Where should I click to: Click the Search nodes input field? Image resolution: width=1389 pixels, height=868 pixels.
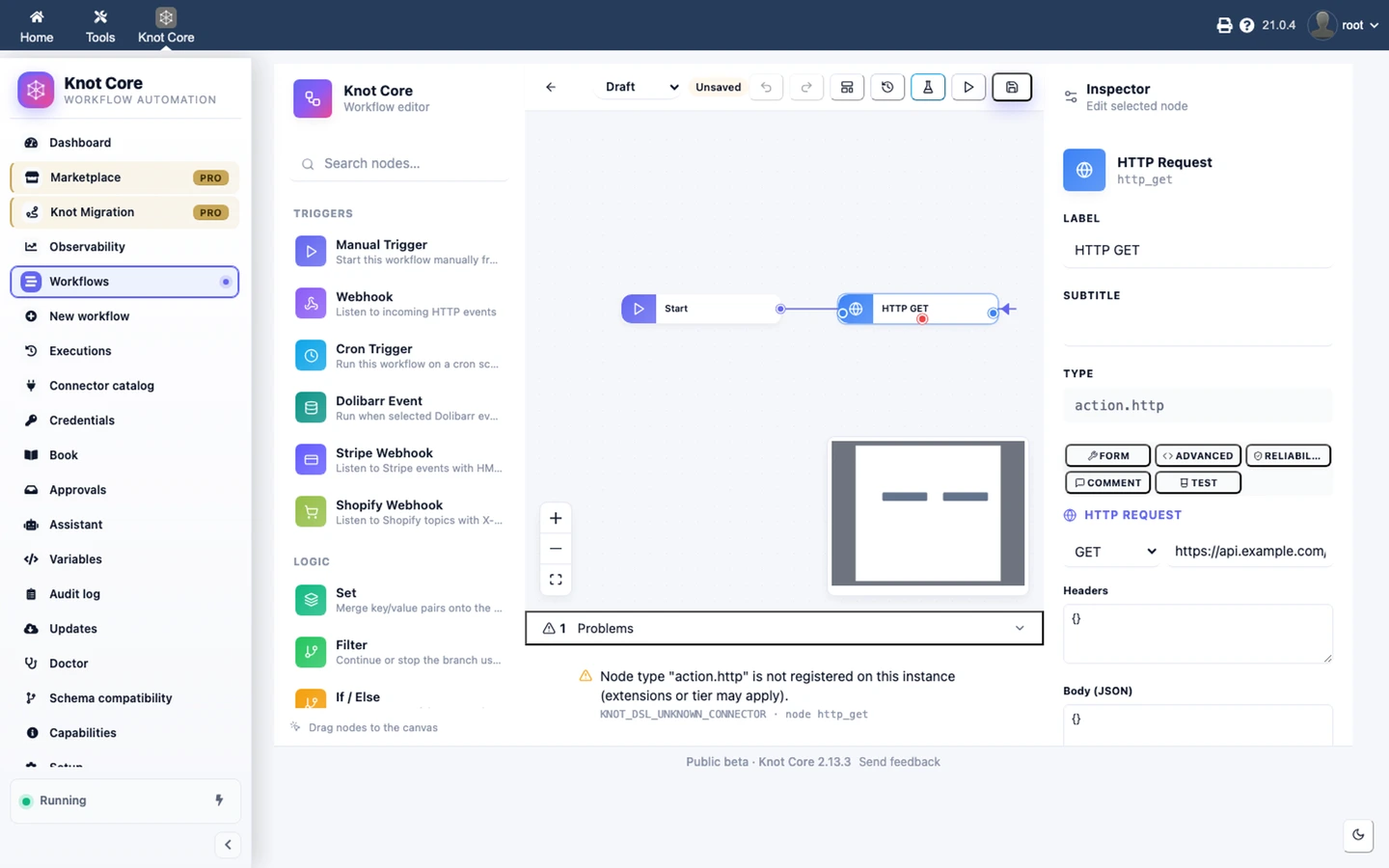[399, 164]
